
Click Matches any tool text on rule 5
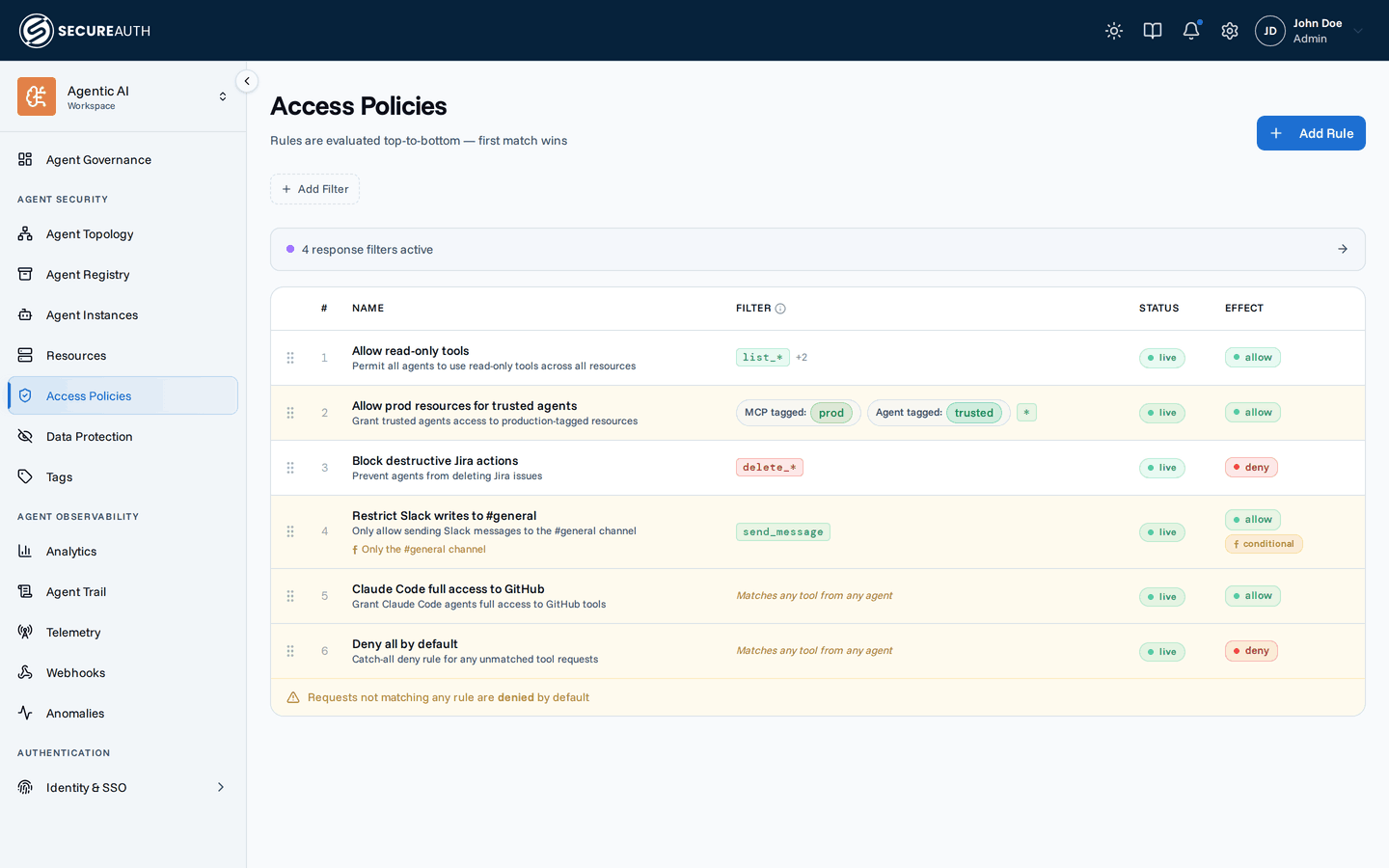tap(814, 596)
